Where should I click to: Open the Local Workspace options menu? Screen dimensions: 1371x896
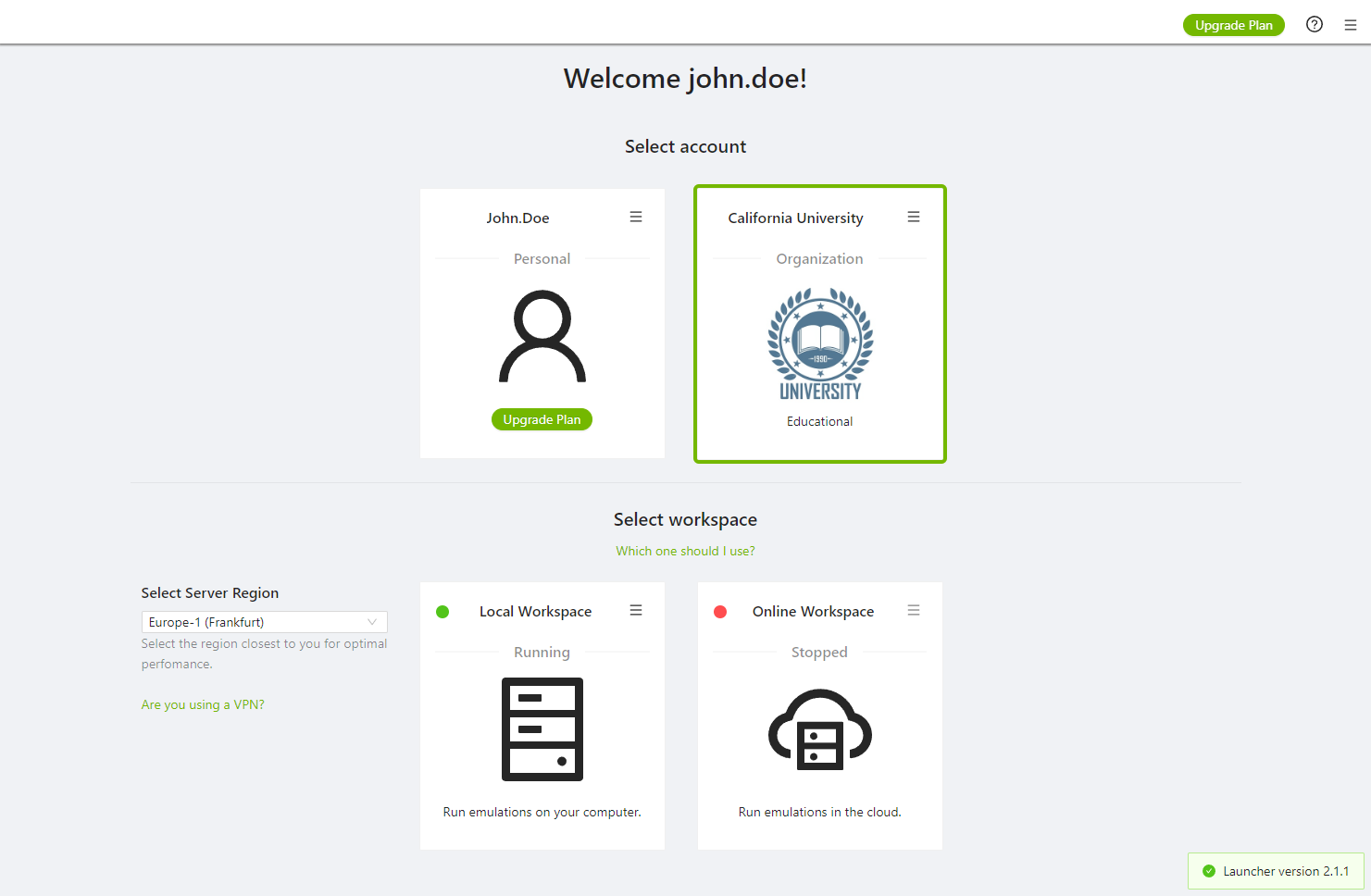tap(636, 610)
